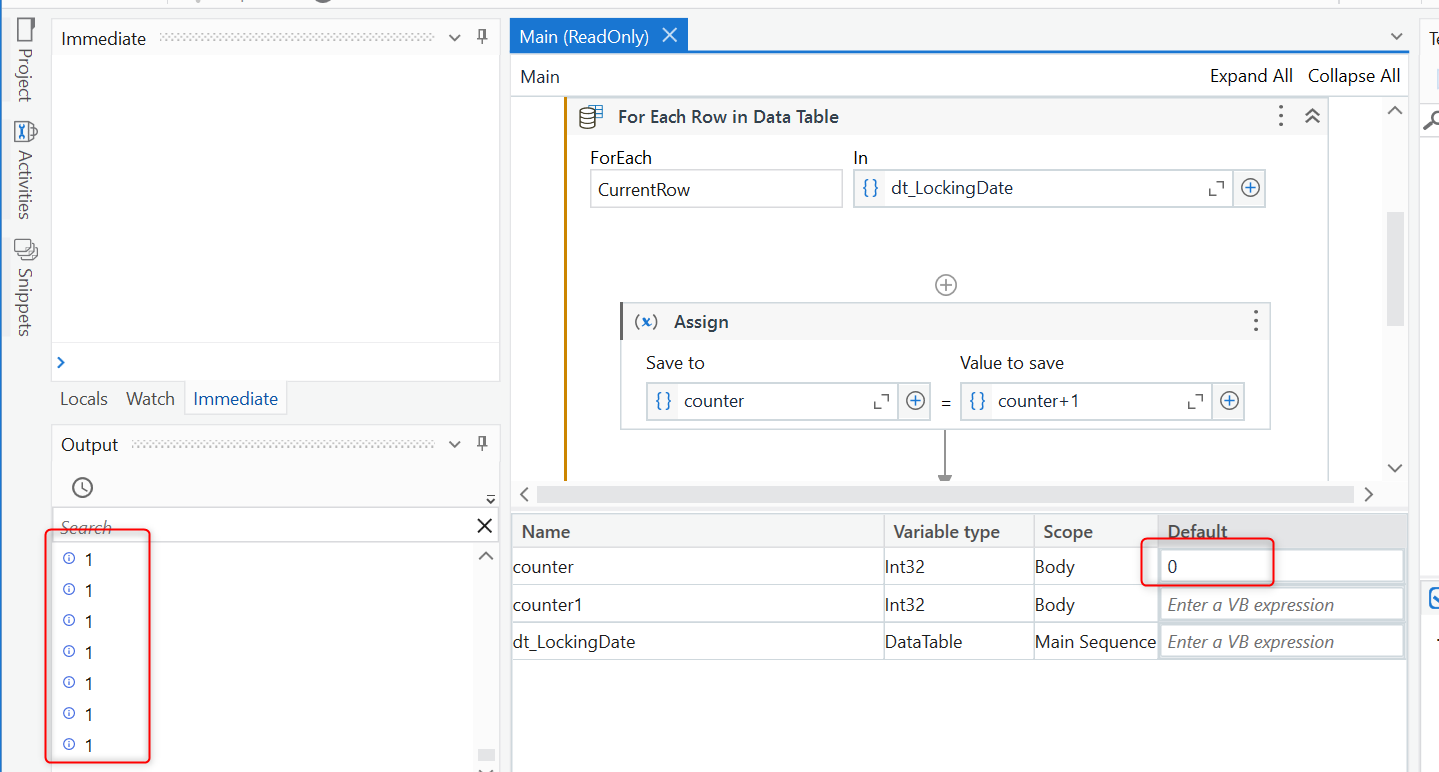Add activity with plus above Assign
Viewport: 1439px width, 772px height.
(x=945, y=285)
